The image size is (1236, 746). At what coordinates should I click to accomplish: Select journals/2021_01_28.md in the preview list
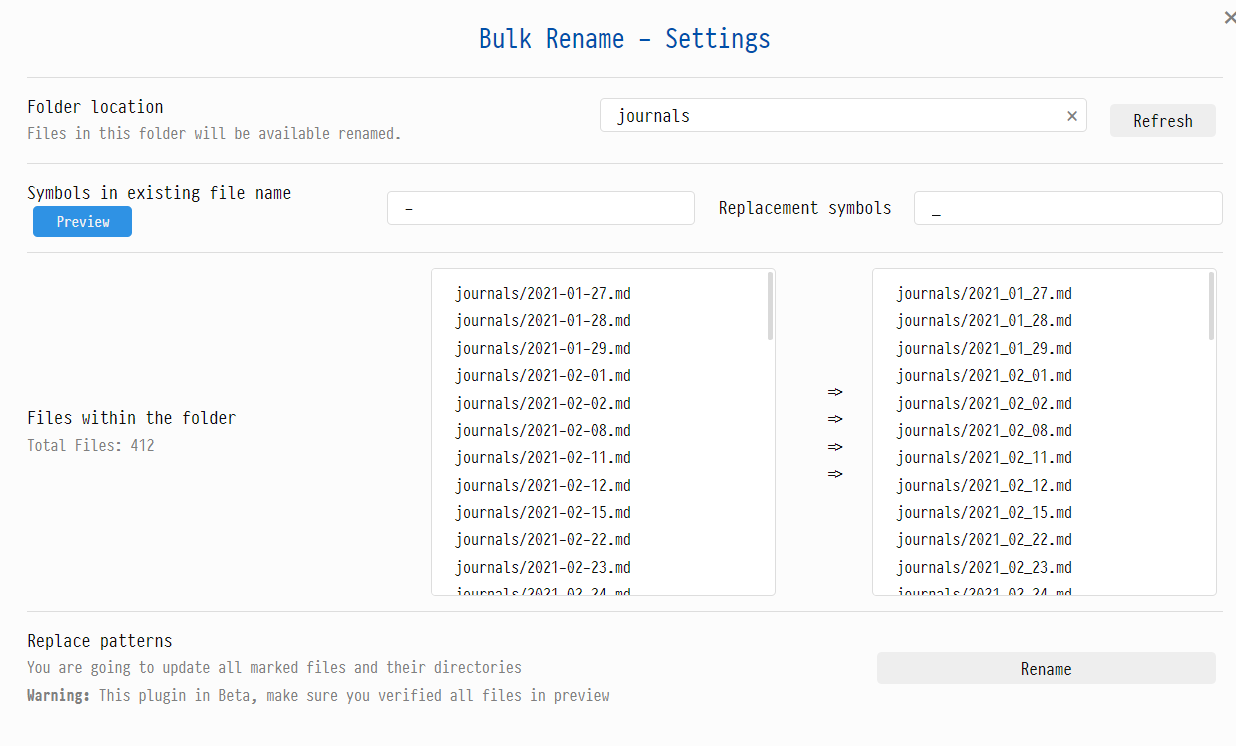pyautogui.click(x=984, y=321)
